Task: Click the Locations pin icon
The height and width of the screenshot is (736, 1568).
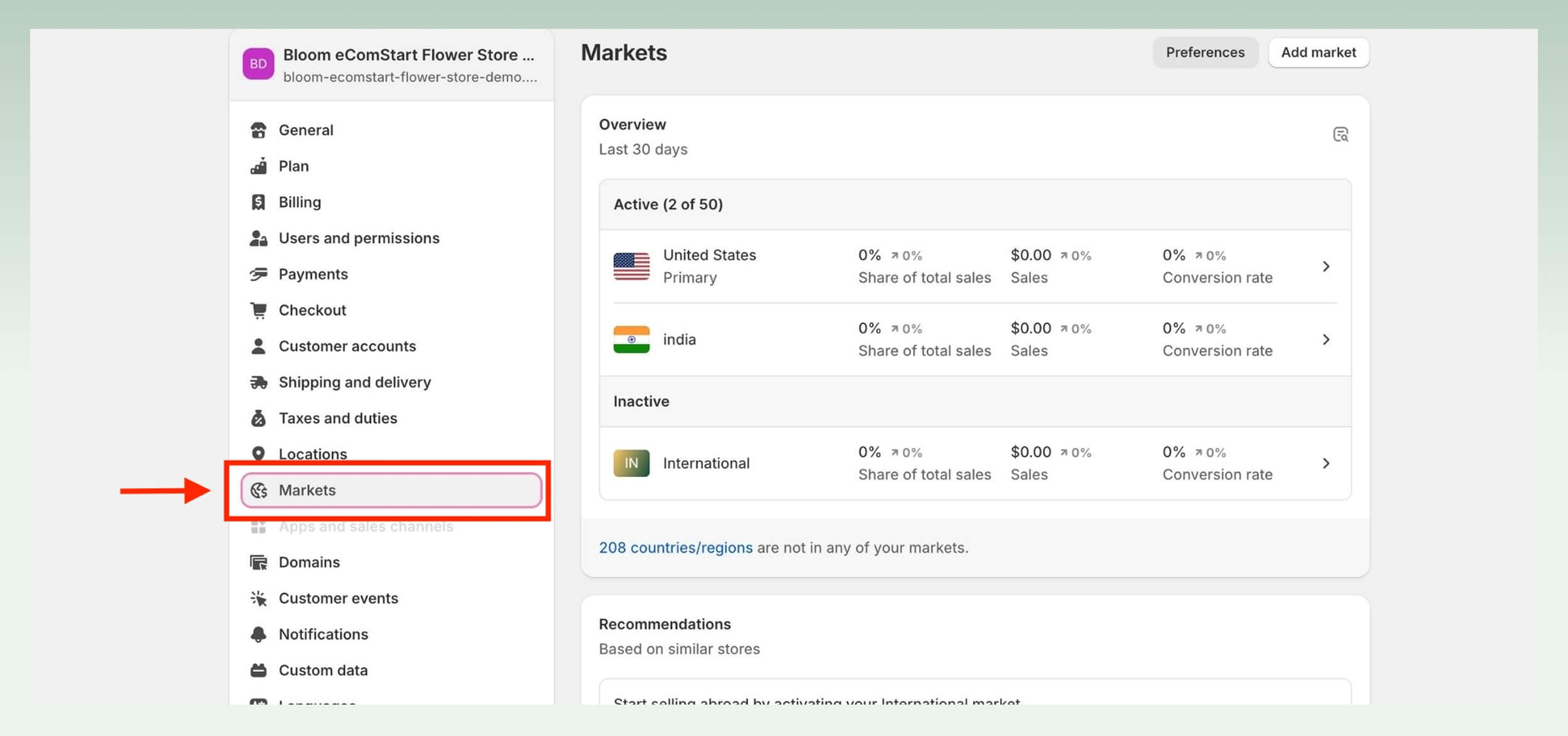Action: (x=258, y=453)
